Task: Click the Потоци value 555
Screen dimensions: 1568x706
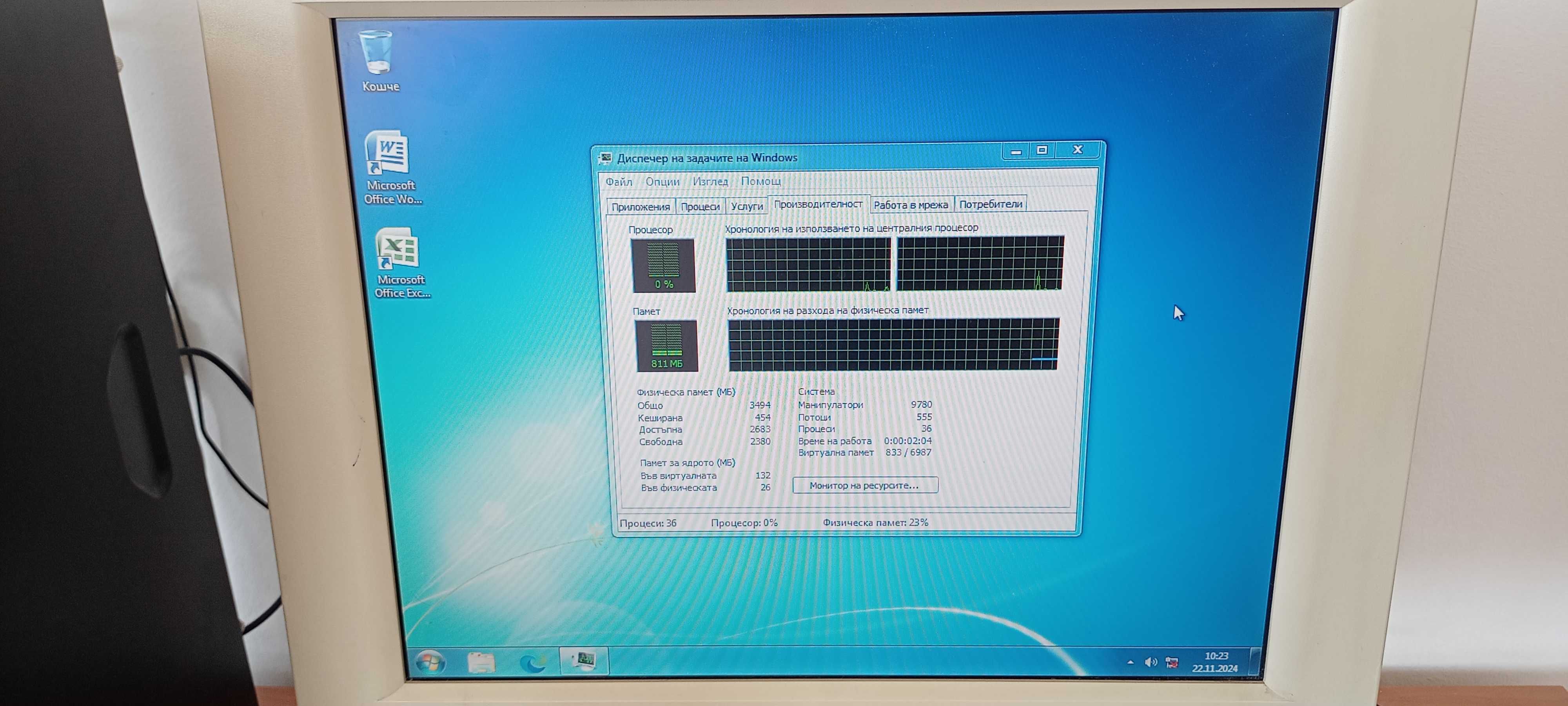Action: [924, 417]
